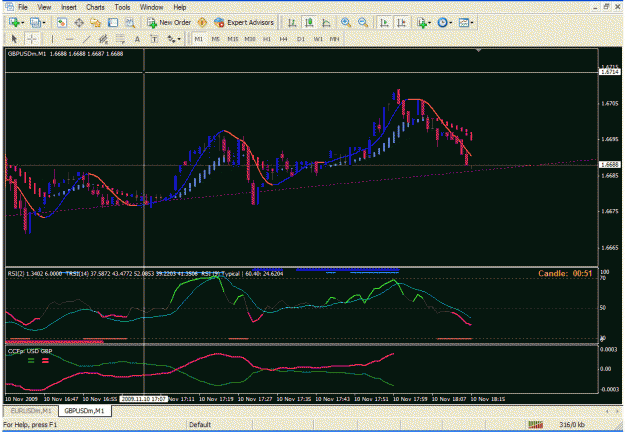
Task: Zoom out of the chart
Action: coord(363,23)
